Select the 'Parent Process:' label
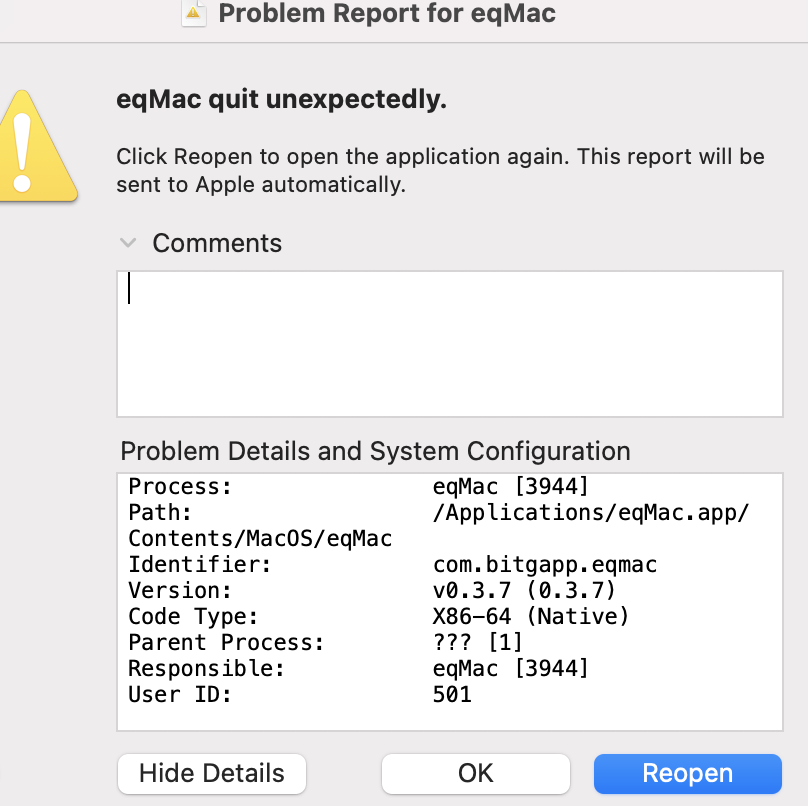The image size is (808, 806). point(226,643)
